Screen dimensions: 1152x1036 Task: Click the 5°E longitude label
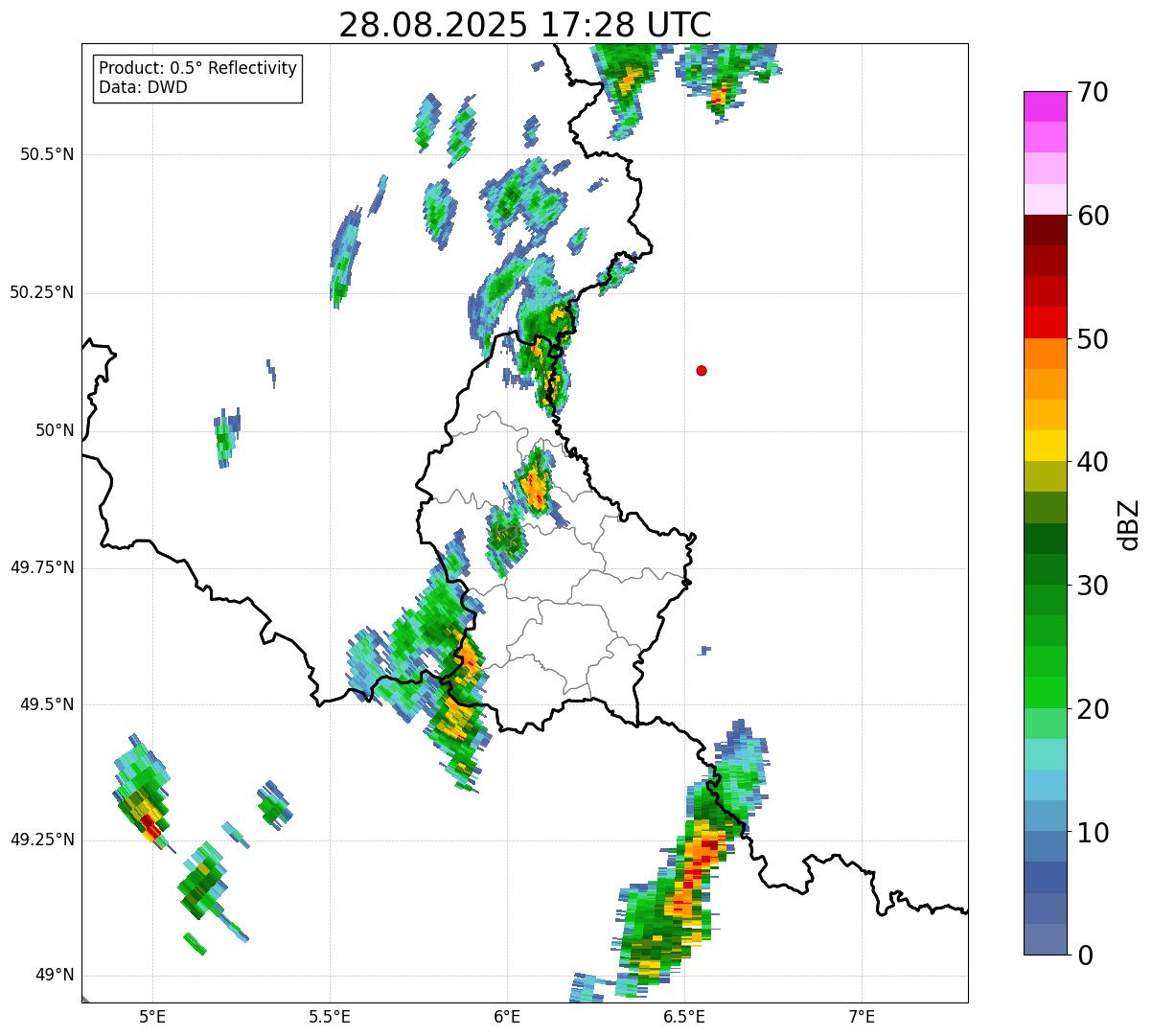(152, 1017)
